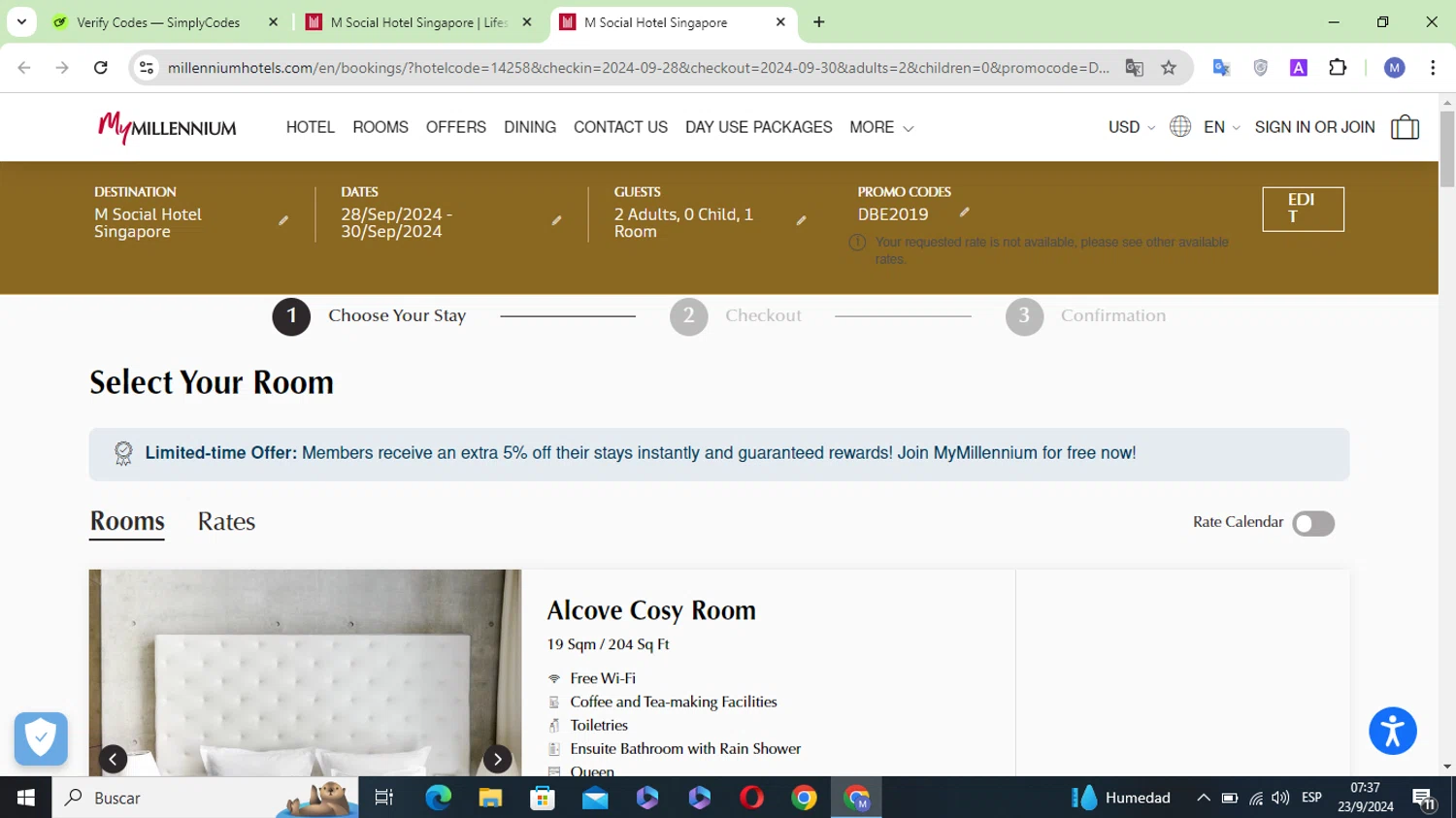Open ROOMS navigation menu item

(381, 127)
